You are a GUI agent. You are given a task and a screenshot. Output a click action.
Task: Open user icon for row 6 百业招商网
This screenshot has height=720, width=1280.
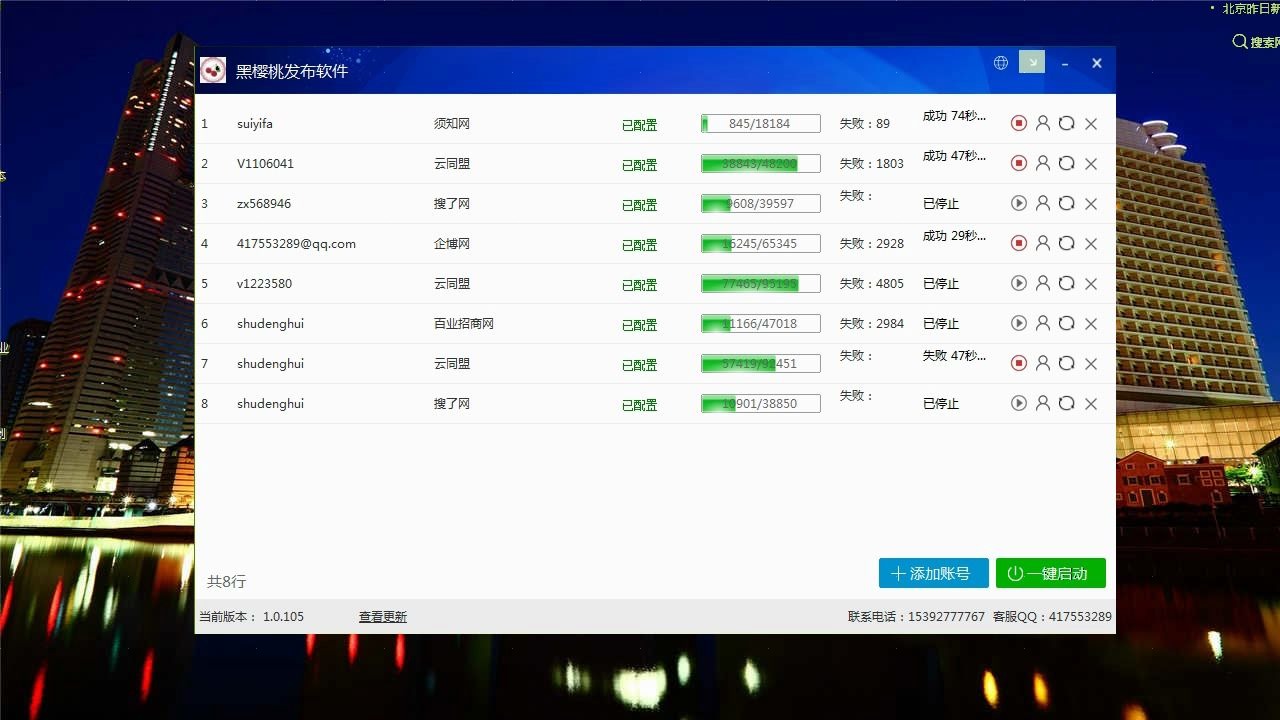pos(1043,323)
